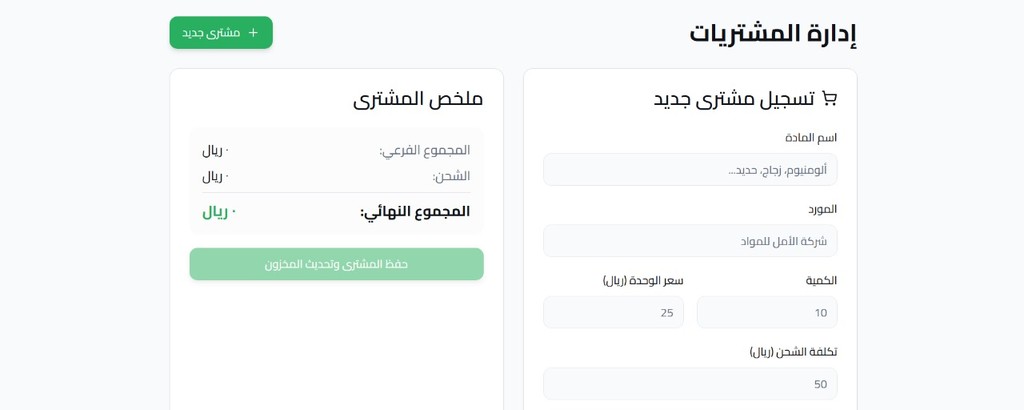The width and height of the screenshot is (1024, 410).
Task: Focus the اسم المادة input field
Action: point(690,169)
